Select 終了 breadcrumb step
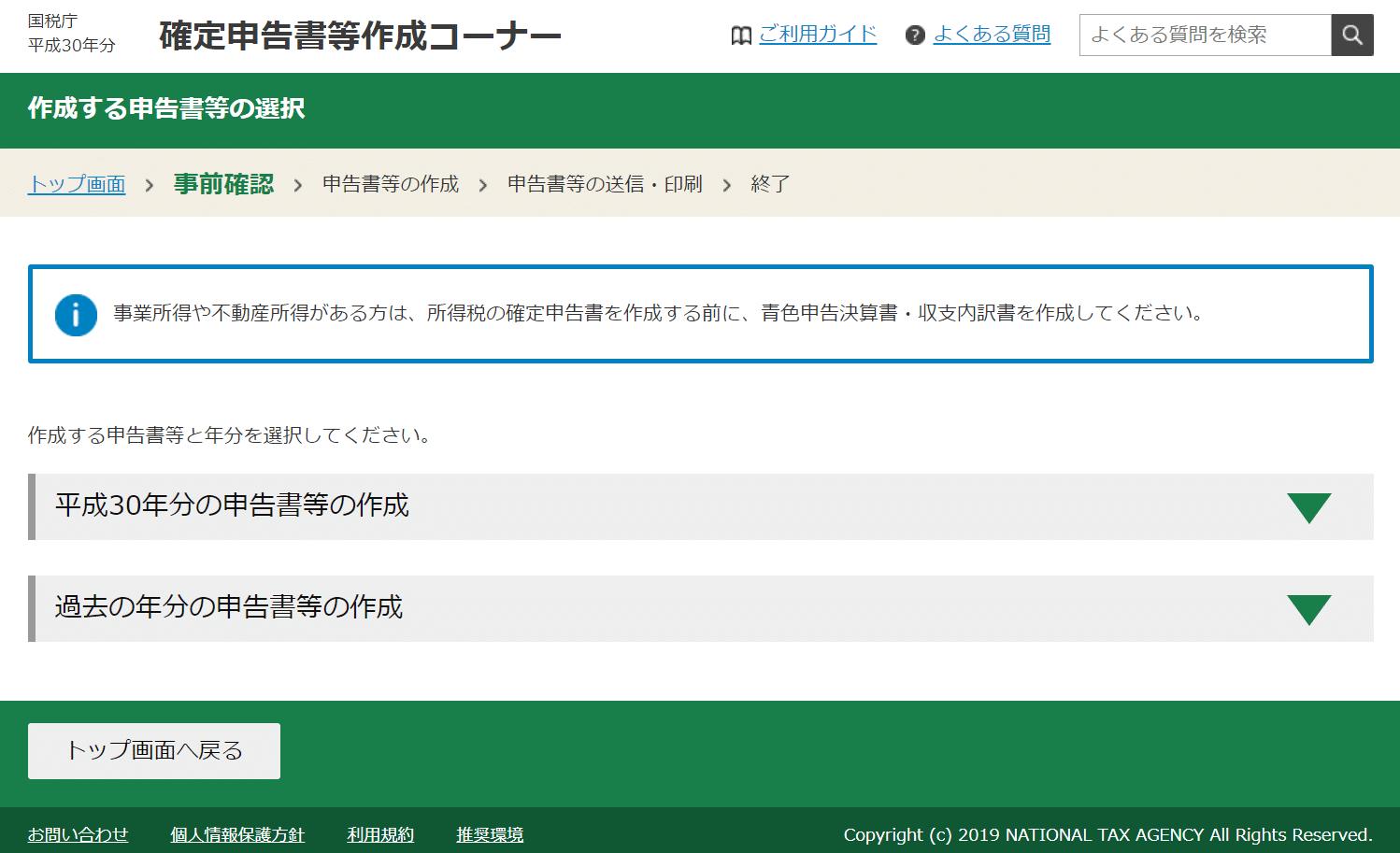The width and height of the screenshot is (1400, 853). tap(770, 184)
